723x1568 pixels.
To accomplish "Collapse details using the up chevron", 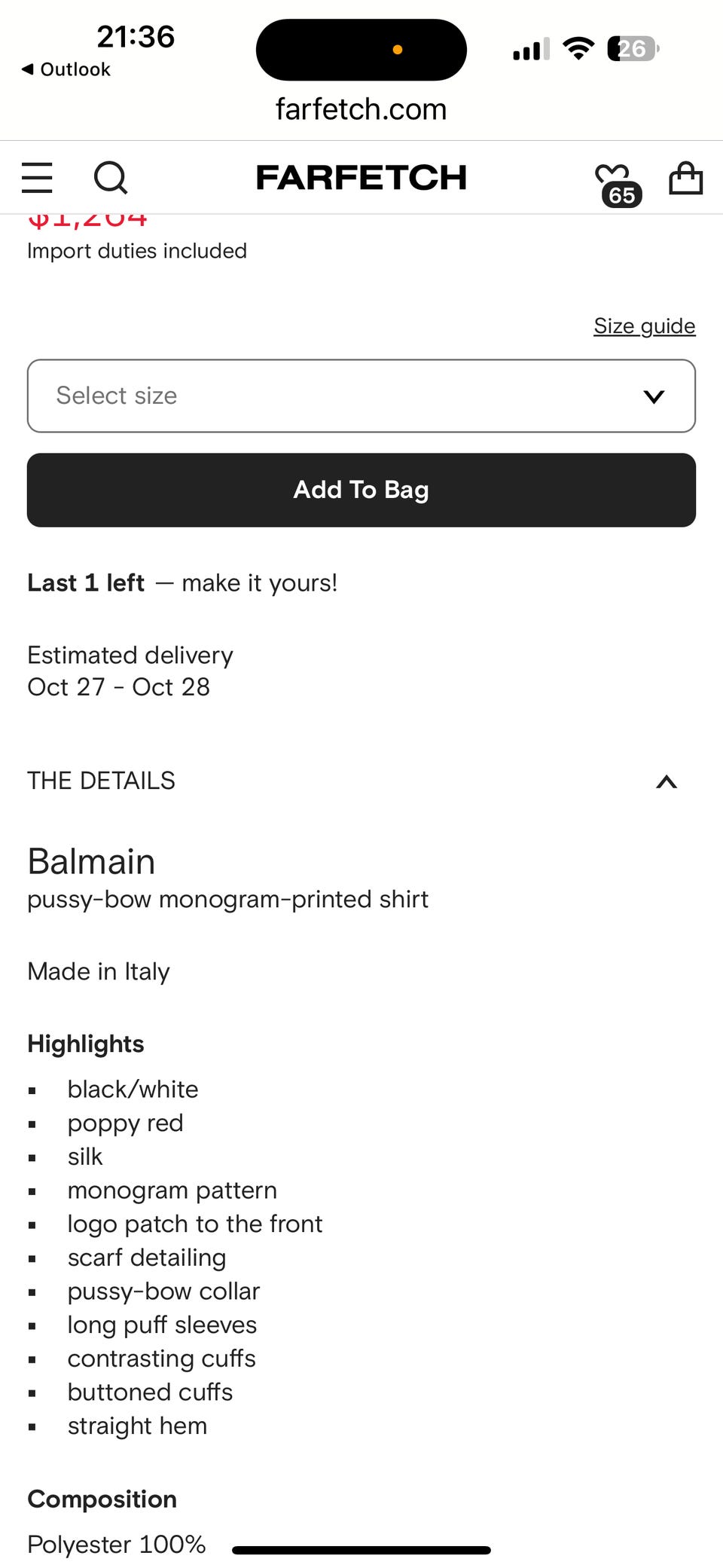I will [x=667, y=782].
